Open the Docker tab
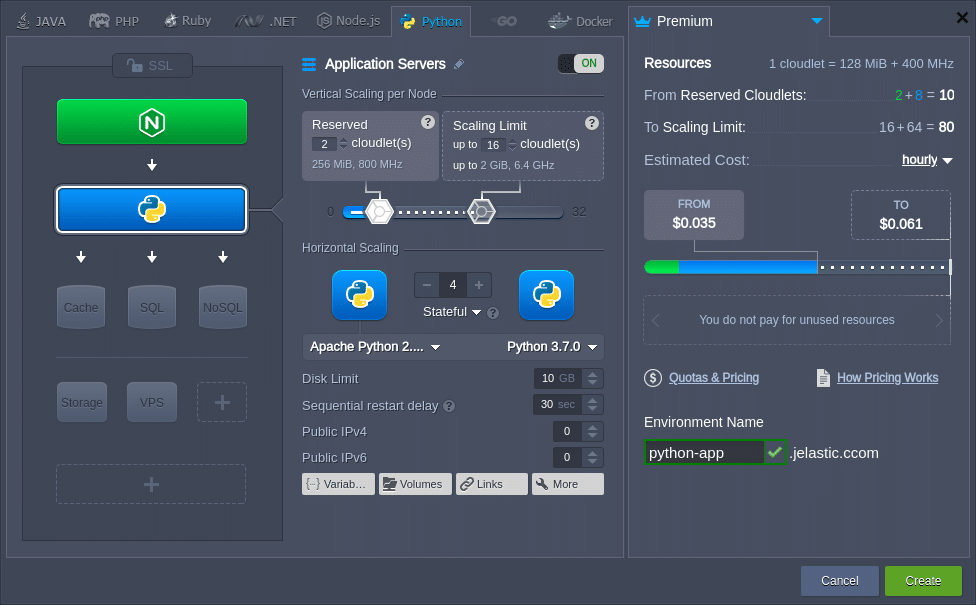Screen dimensions: 976x605 pos(580,22)
